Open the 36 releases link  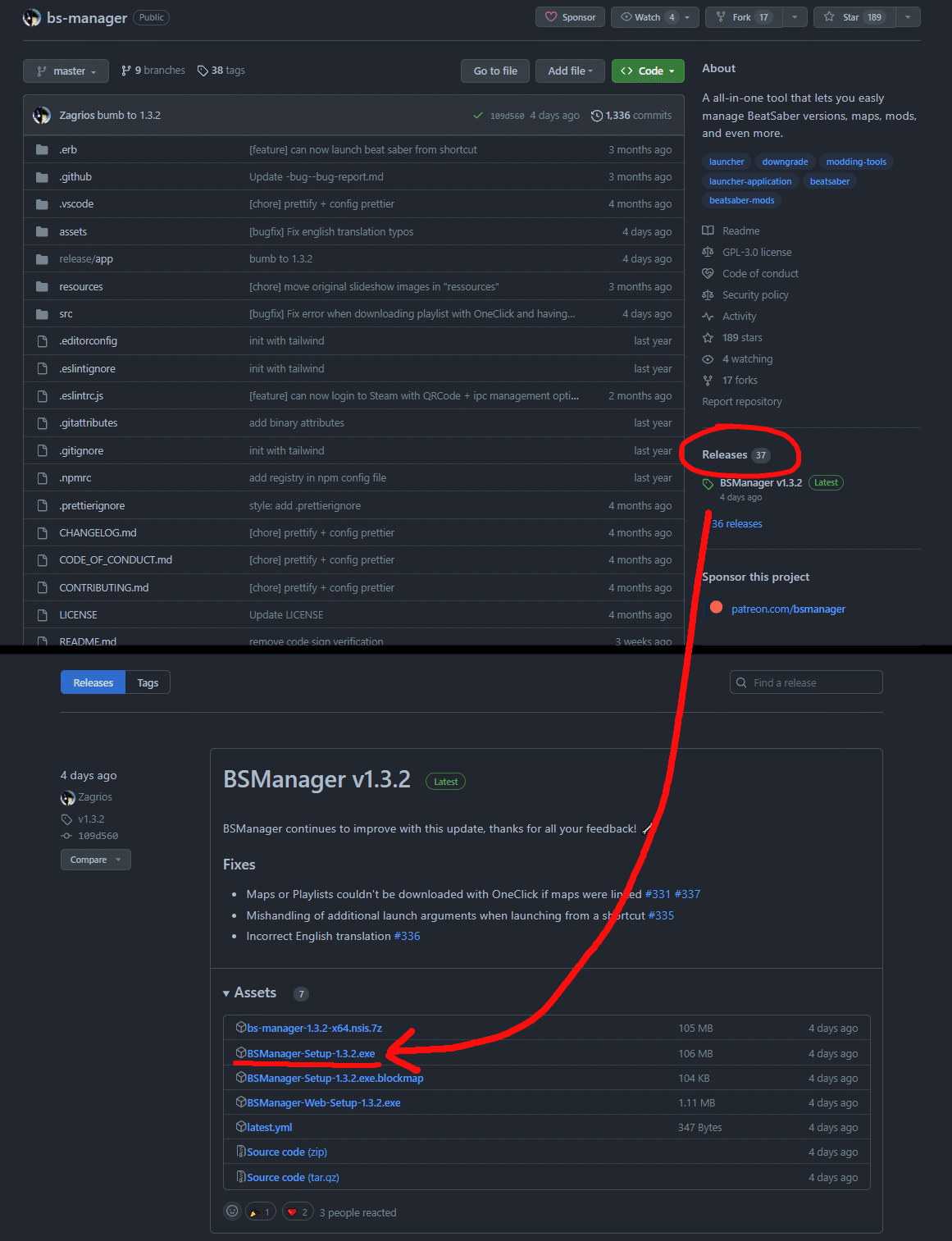(x=736, y=523)
